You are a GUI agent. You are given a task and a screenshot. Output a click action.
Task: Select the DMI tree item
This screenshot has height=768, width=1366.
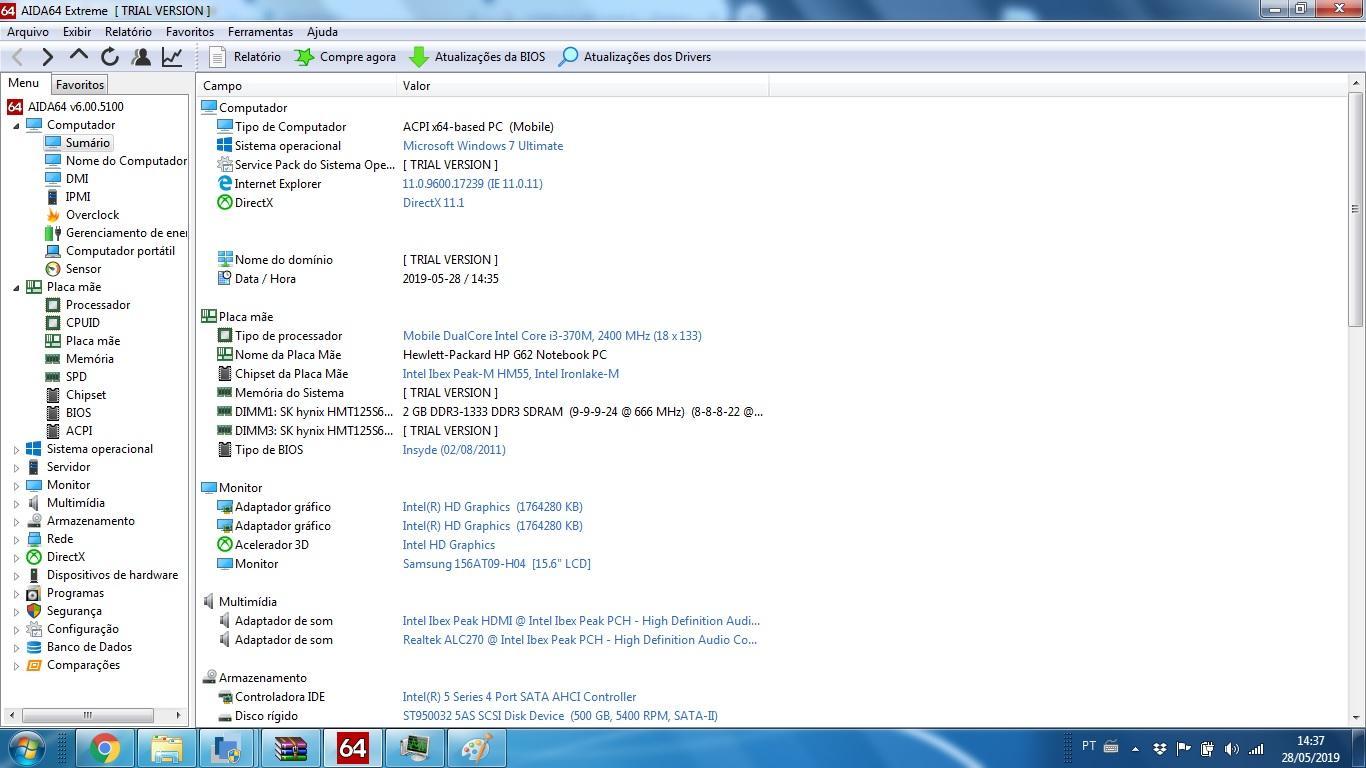point(77,179)
